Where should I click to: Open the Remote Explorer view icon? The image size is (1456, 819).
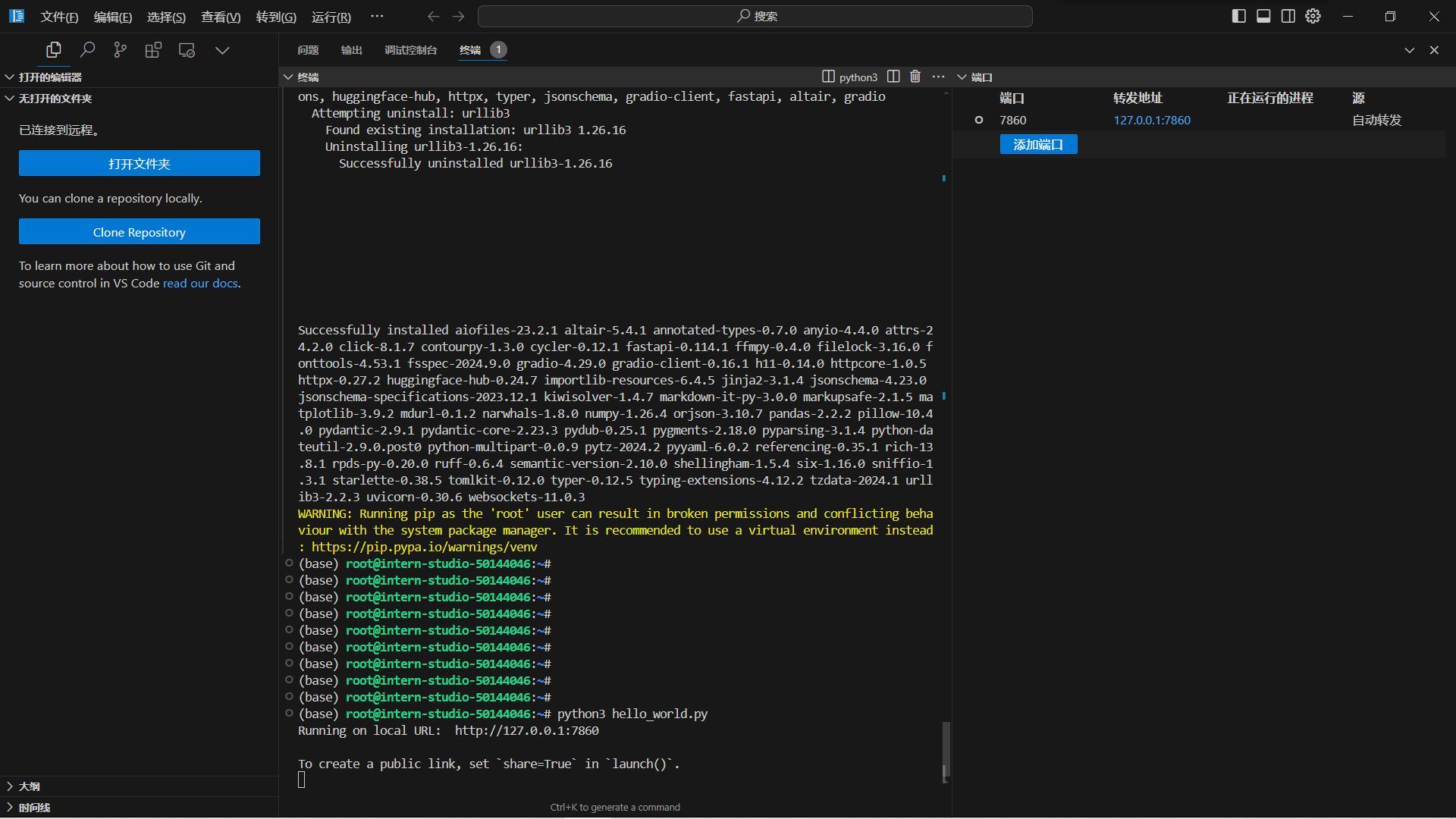pyautogui.click(x=187, y=50)
